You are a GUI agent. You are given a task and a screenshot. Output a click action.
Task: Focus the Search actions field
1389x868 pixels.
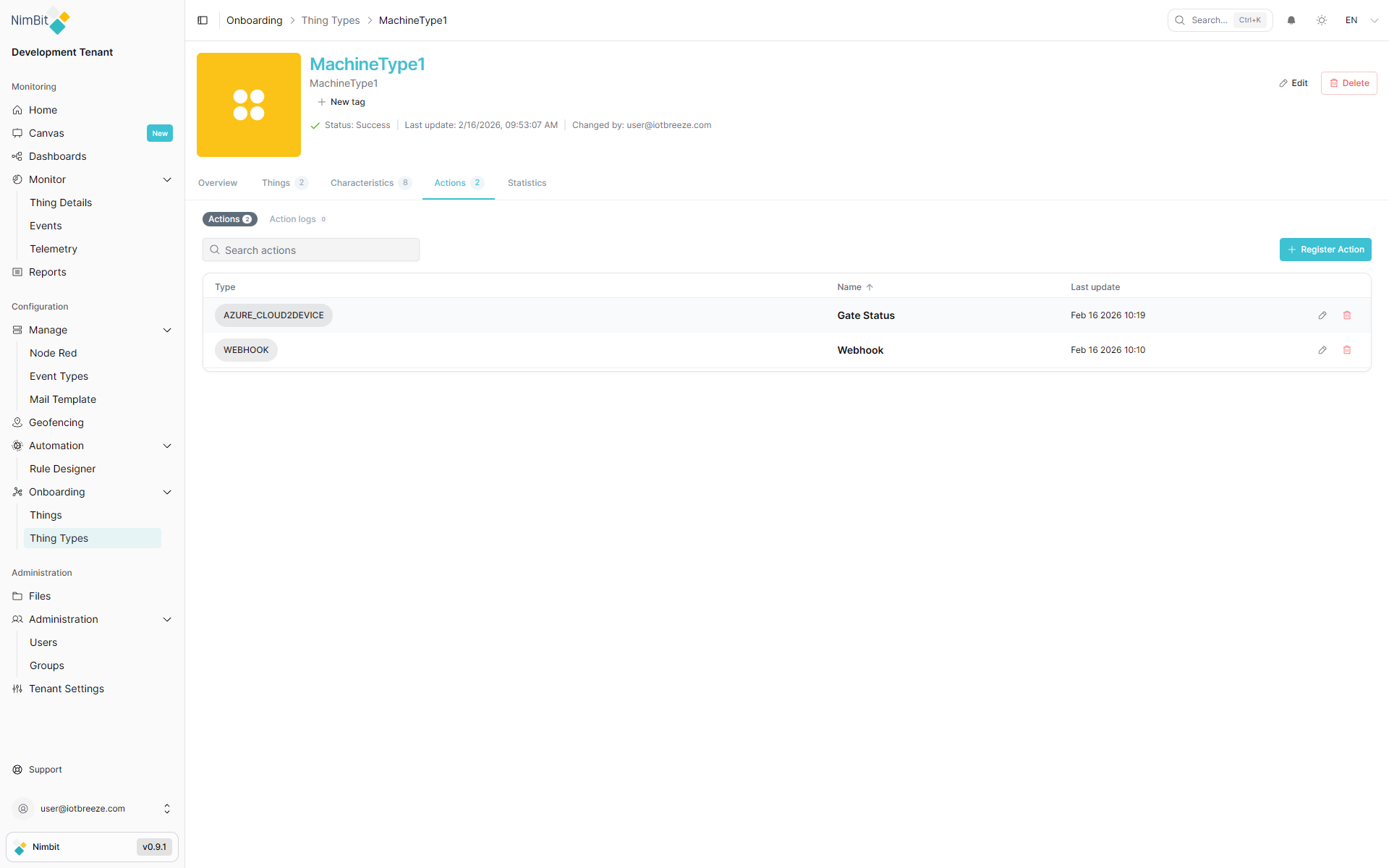pos(311,250)
